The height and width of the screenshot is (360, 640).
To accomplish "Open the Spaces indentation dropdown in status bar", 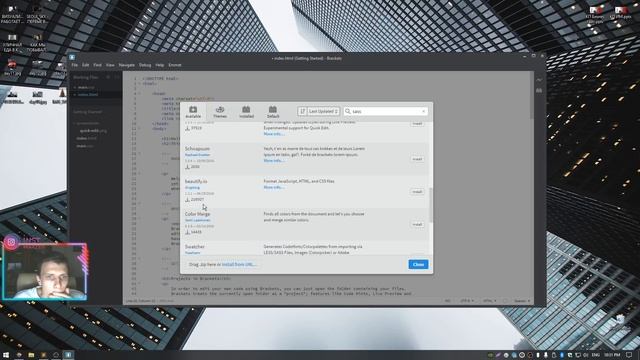I will pyautogui.click(x=522, y=301).
